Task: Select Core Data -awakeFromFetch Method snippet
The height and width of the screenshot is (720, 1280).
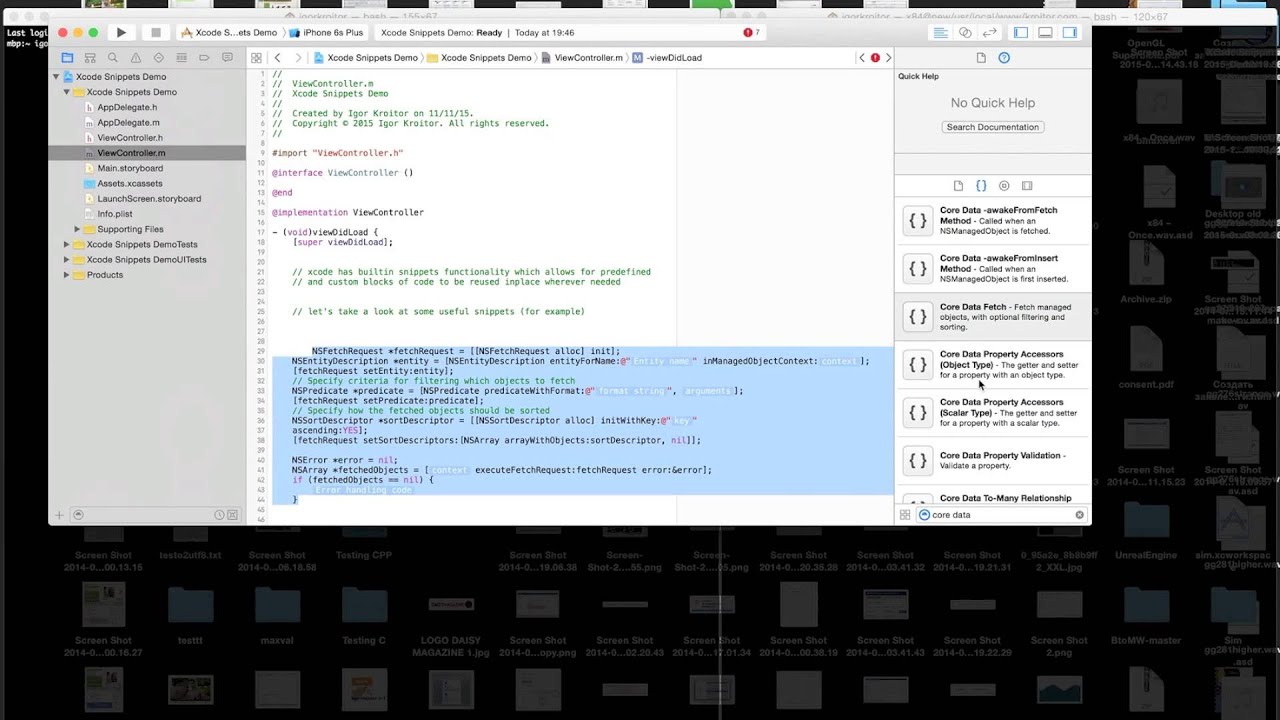Action: (993, 221)
